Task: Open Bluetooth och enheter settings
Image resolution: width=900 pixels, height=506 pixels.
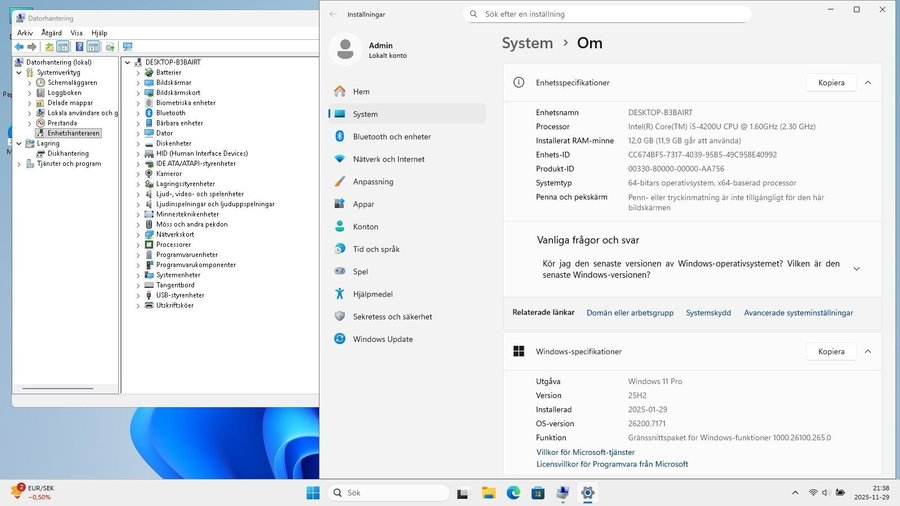Action: (x=391, y=136)
